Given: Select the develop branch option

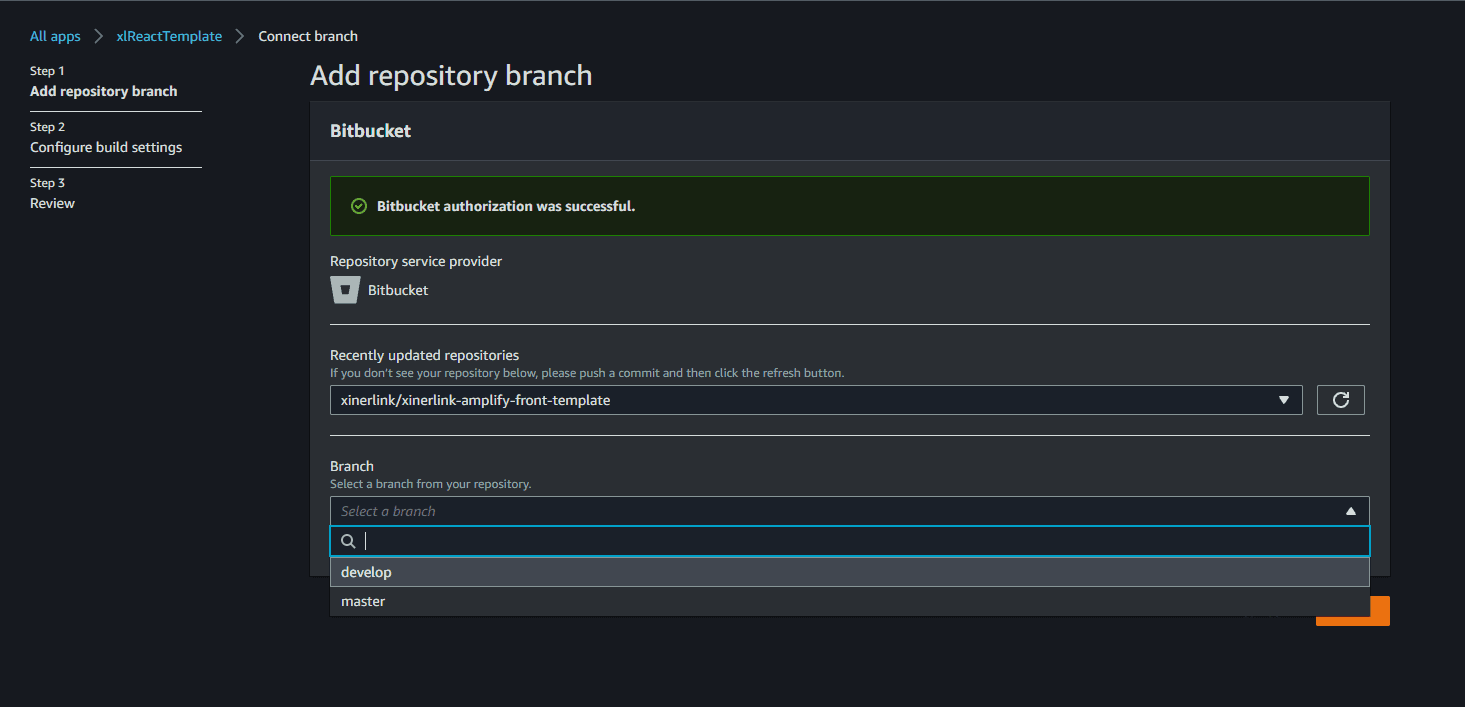Looking at the screenshot, I should pyautogui.click(x=366, y=572).
